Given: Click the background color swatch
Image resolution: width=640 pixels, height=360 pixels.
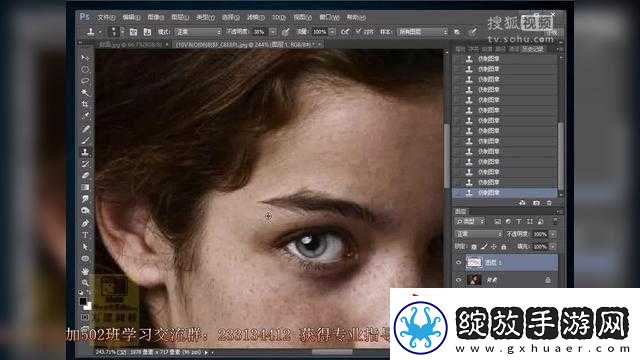Looking at the screenshot, I should (88, 306).
